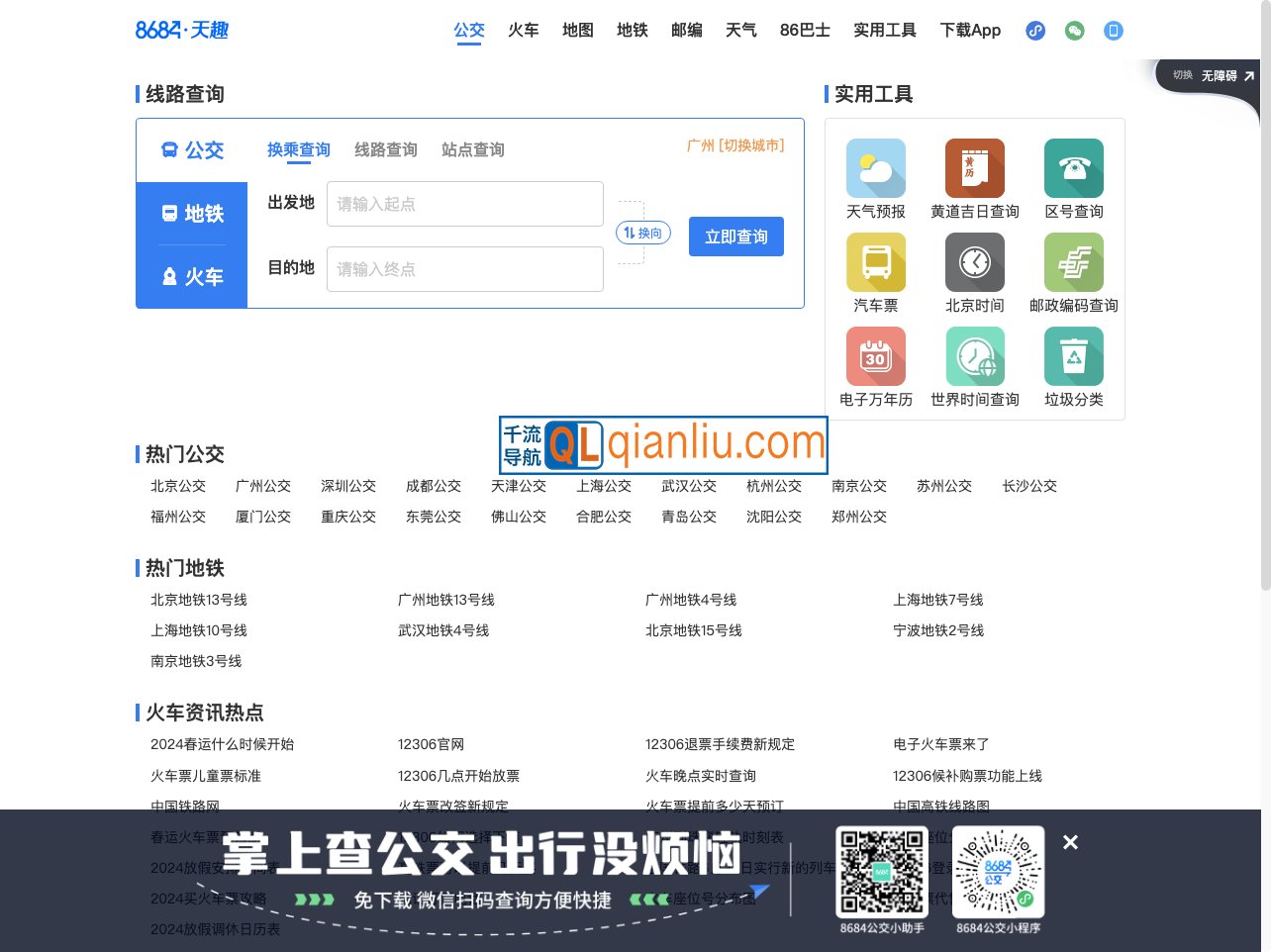
Task: Click the blue mobile icon in the header
Action: (1113, 31)
